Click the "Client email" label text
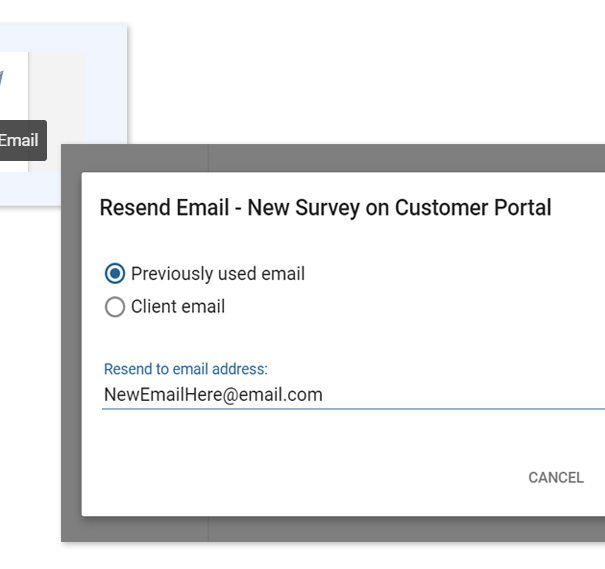 click(x=178, y=308)
